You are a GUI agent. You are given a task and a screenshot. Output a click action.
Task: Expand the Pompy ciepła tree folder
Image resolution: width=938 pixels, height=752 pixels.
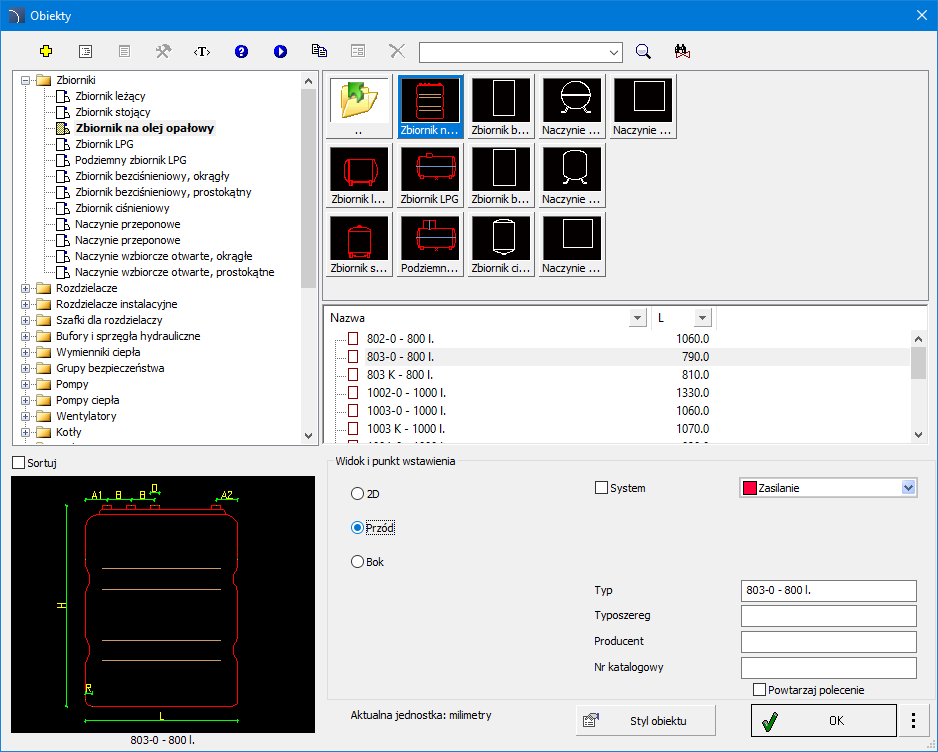coord(26,400)
